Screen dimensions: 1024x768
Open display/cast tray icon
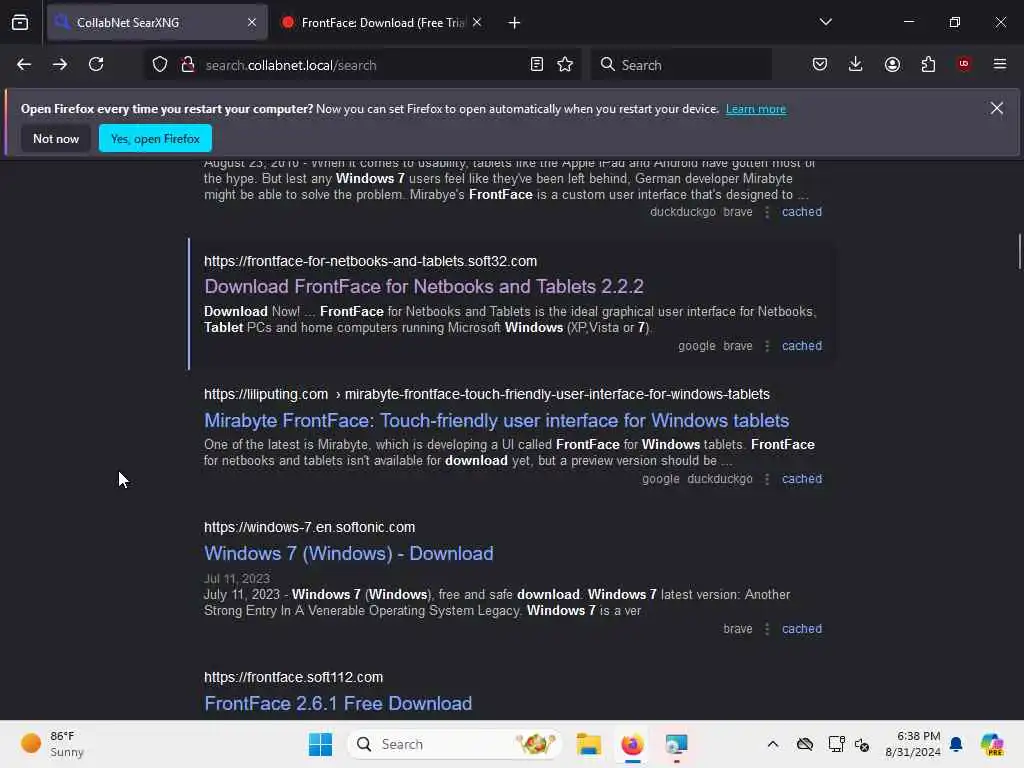click(x=836, y=744)
